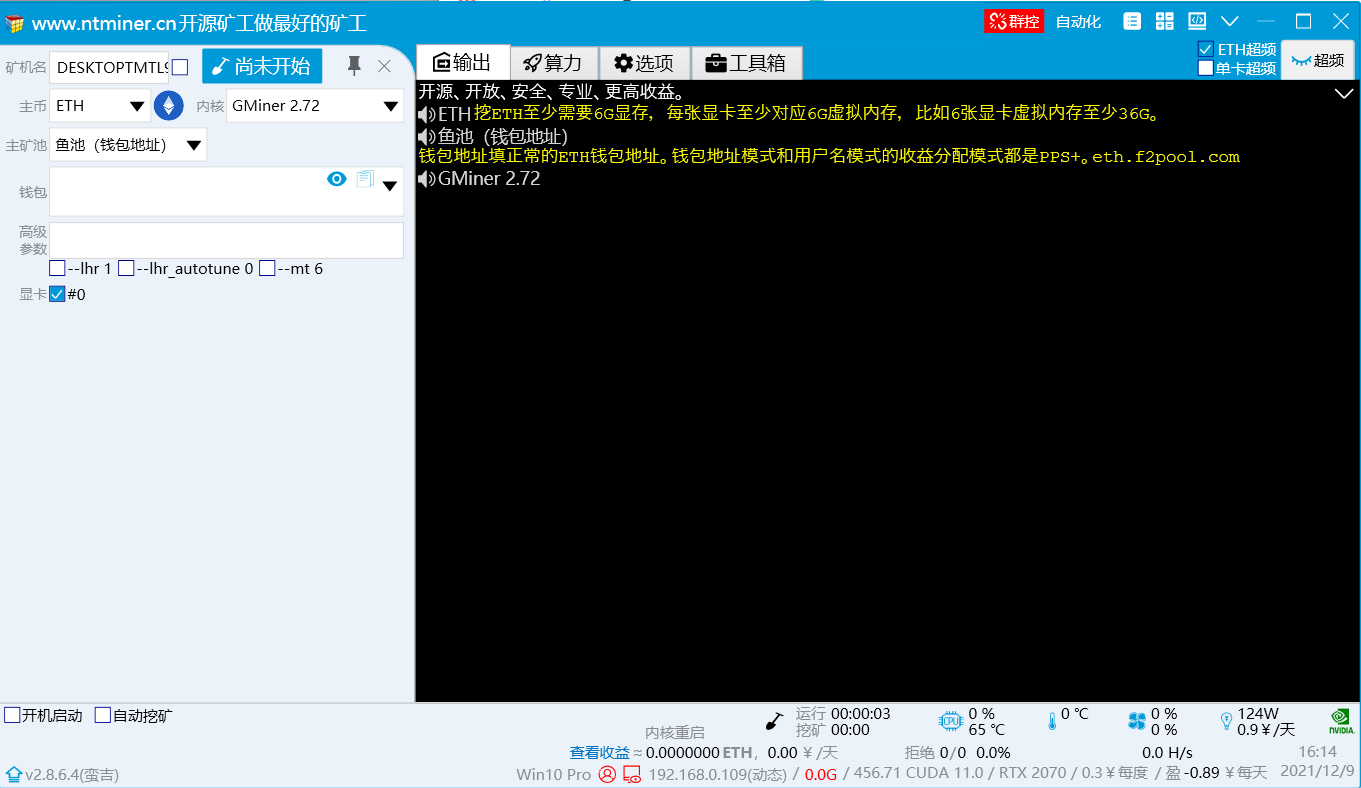The height and width of the screenshot is (788, 1361).
Task: Switch to the 算力 hashrate tab
Action: (554, 63)
